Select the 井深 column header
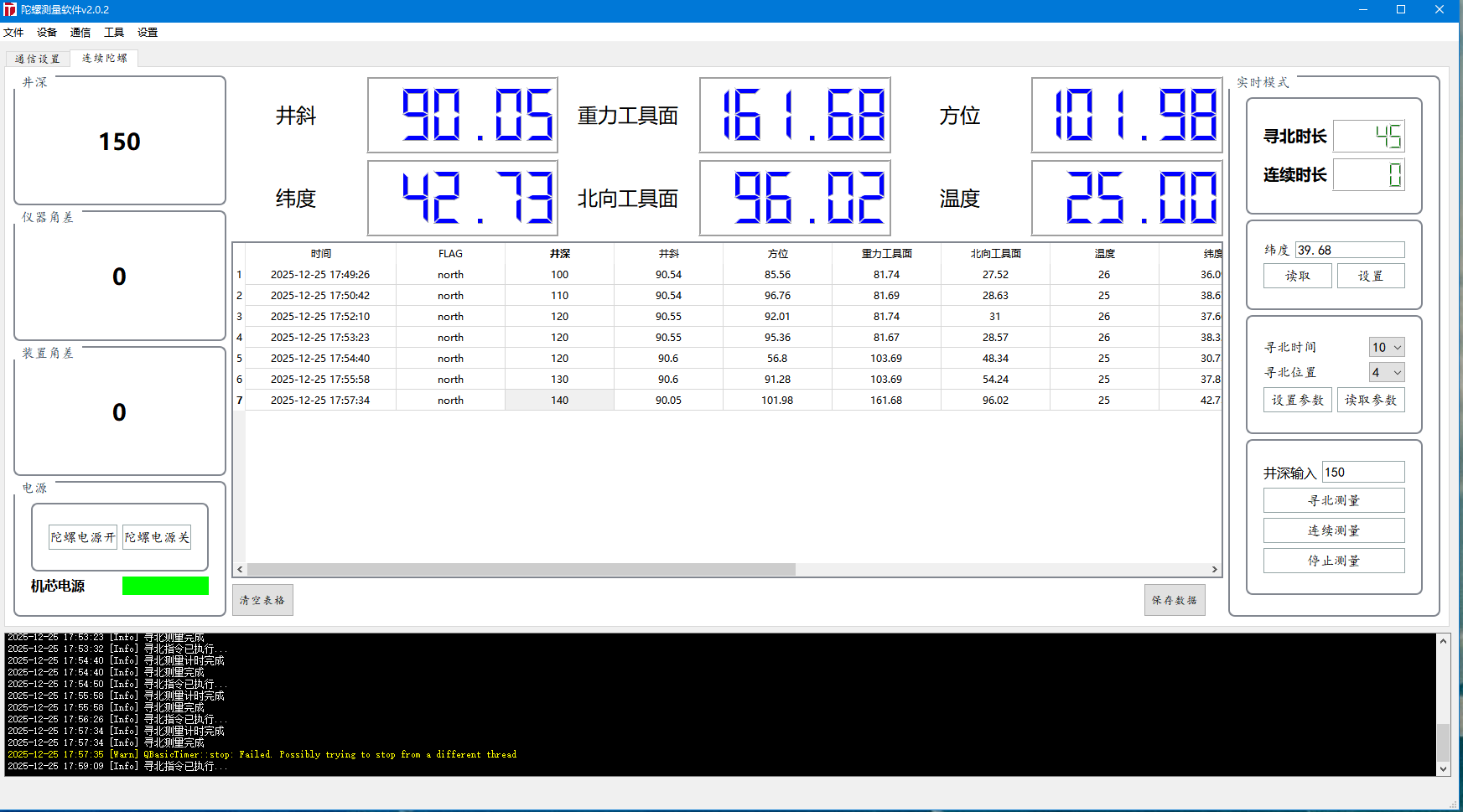This screenshot has width=1463, height=812. [559, 253]
